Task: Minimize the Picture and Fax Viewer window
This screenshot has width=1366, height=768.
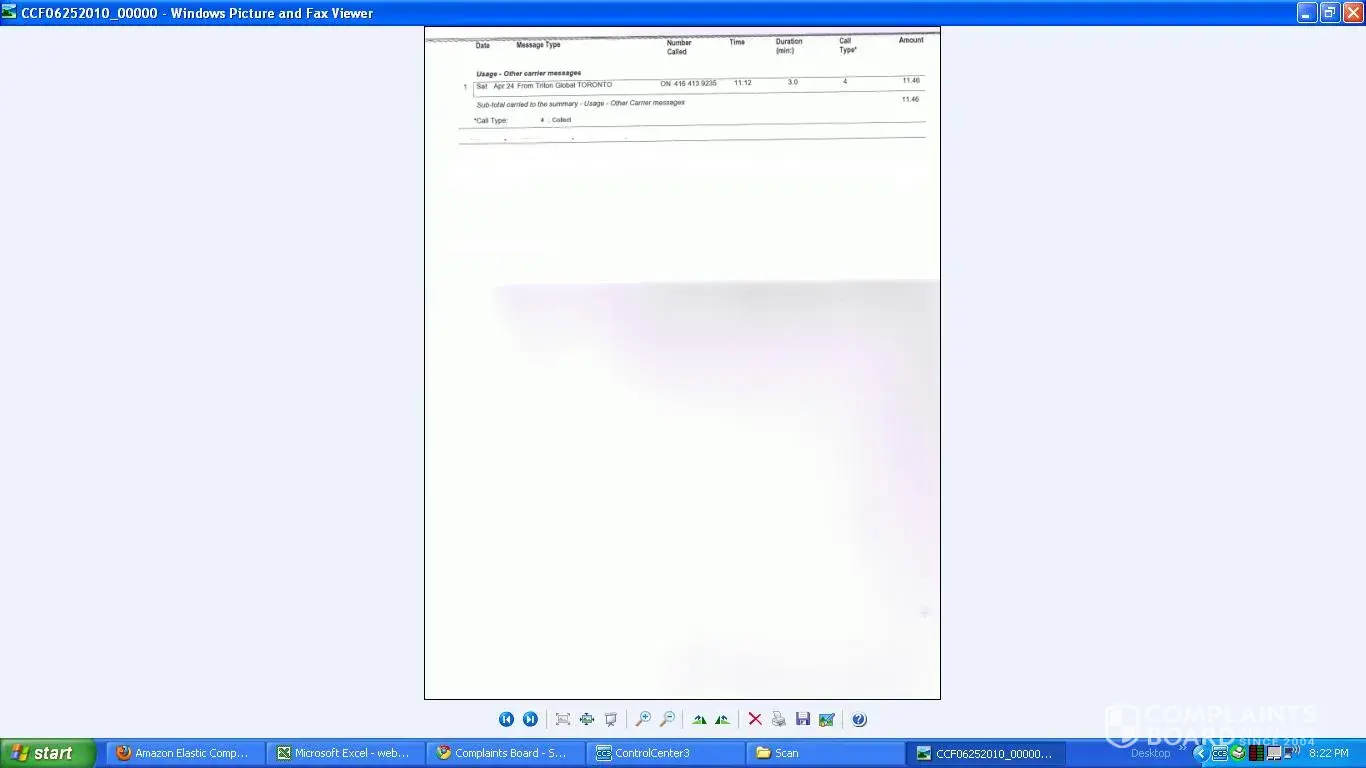Action: tap(1307, 13)
